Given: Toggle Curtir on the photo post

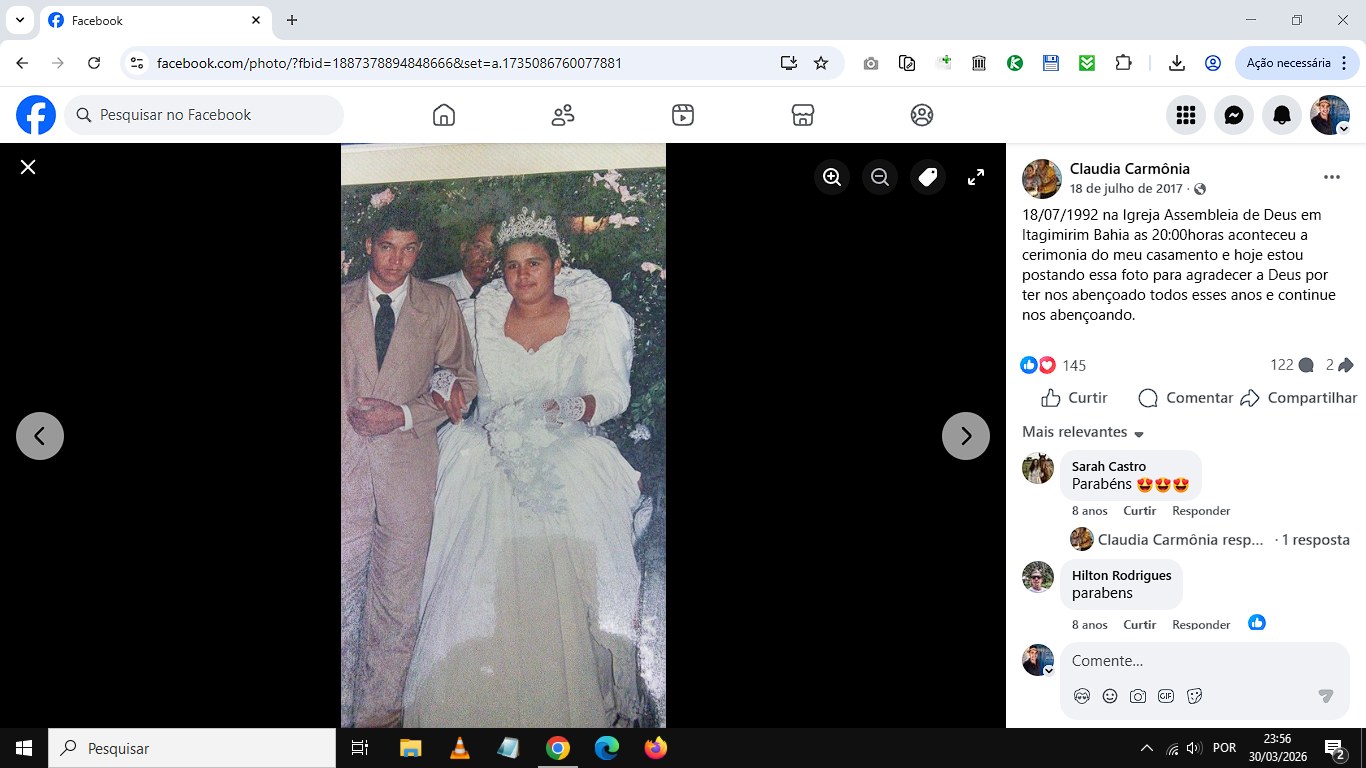Looking at the screenshot, I should tap(1075, 398).
